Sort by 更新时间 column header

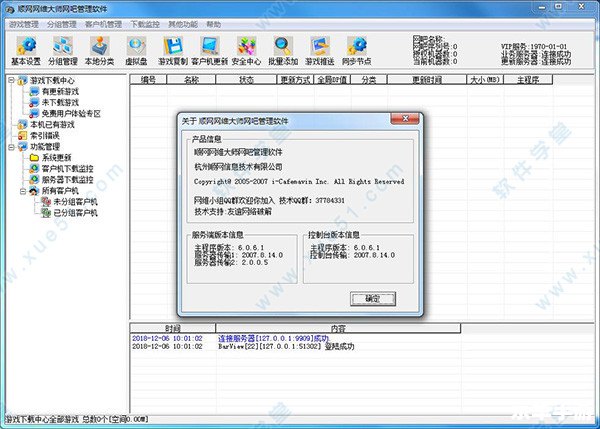(x=427, y=80)
